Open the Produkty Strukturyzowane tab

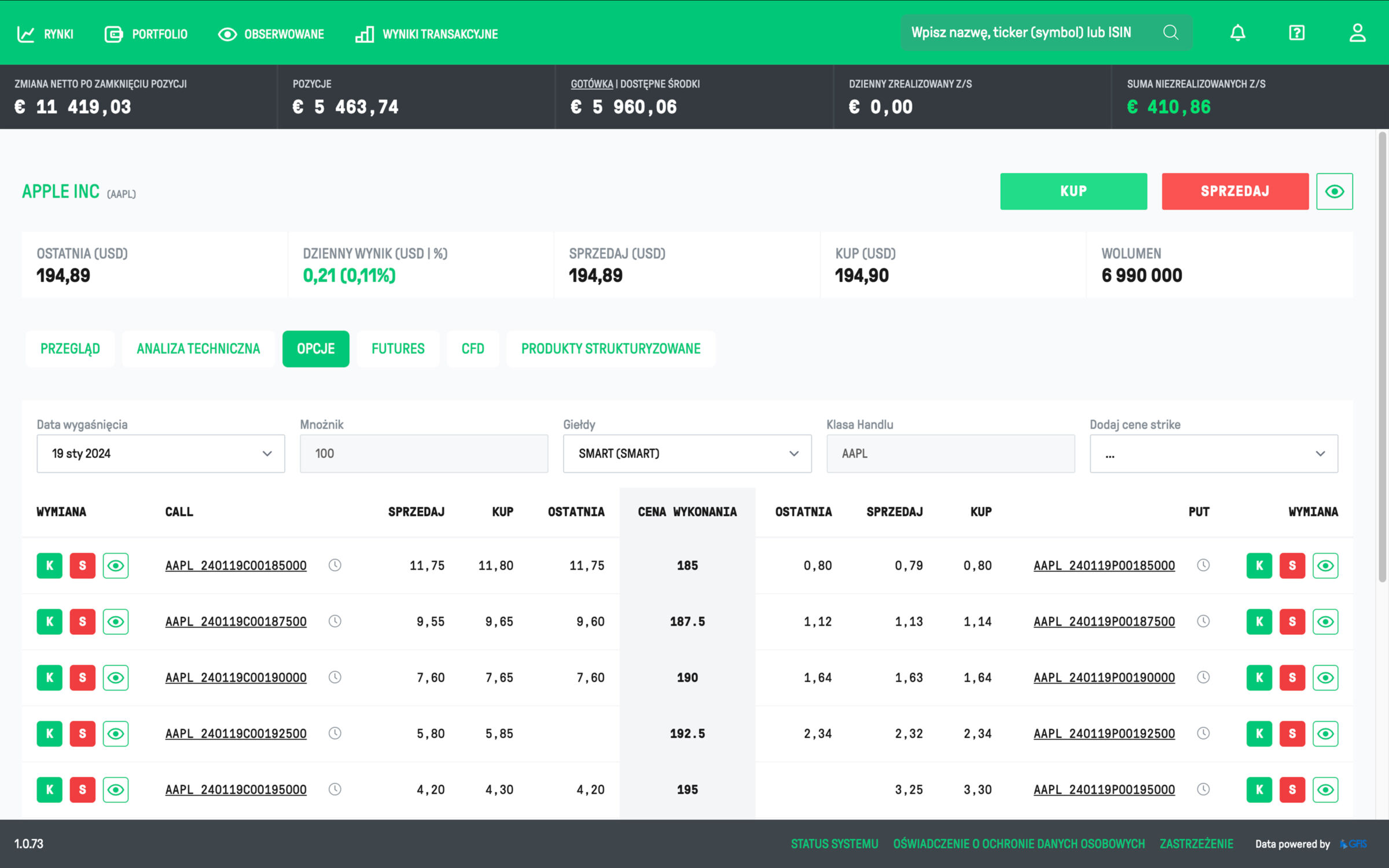(611, 349)
